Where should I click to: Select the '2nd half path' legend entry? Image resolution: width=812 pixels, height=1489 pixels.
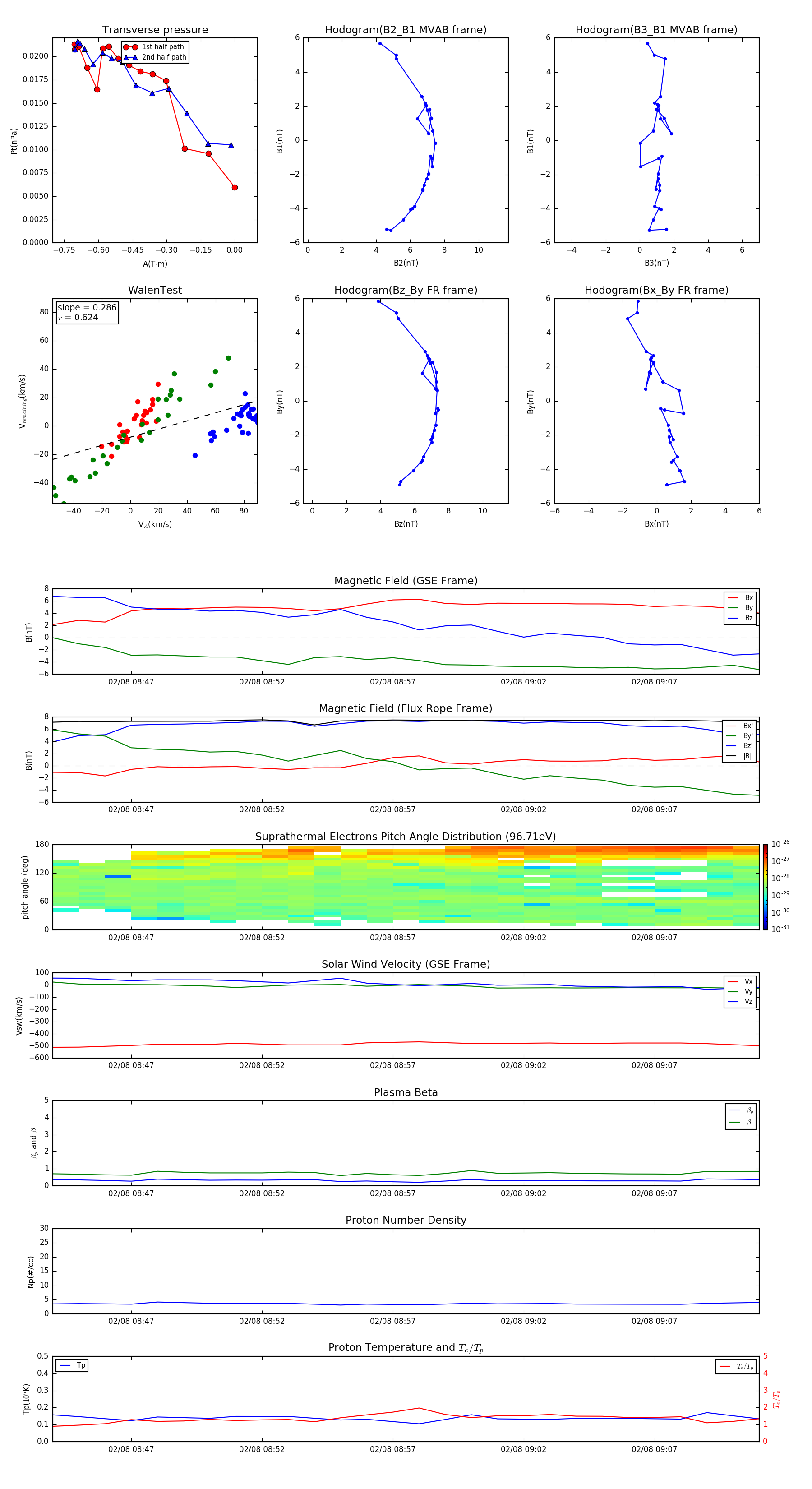(x=154, y=57)
